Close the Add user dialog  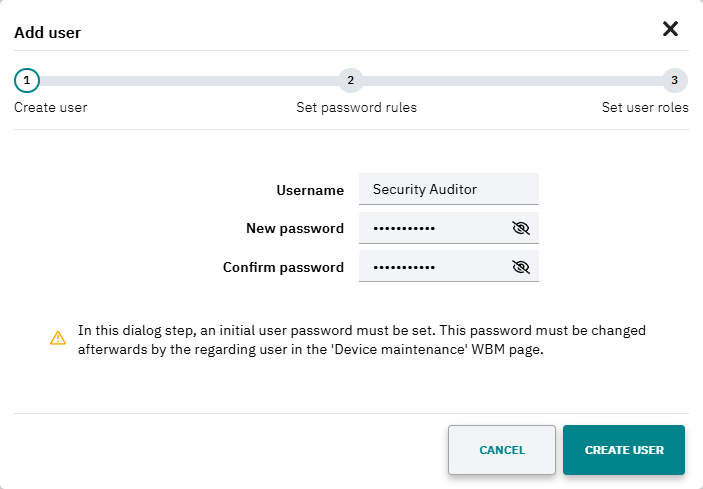coord(670,29)
